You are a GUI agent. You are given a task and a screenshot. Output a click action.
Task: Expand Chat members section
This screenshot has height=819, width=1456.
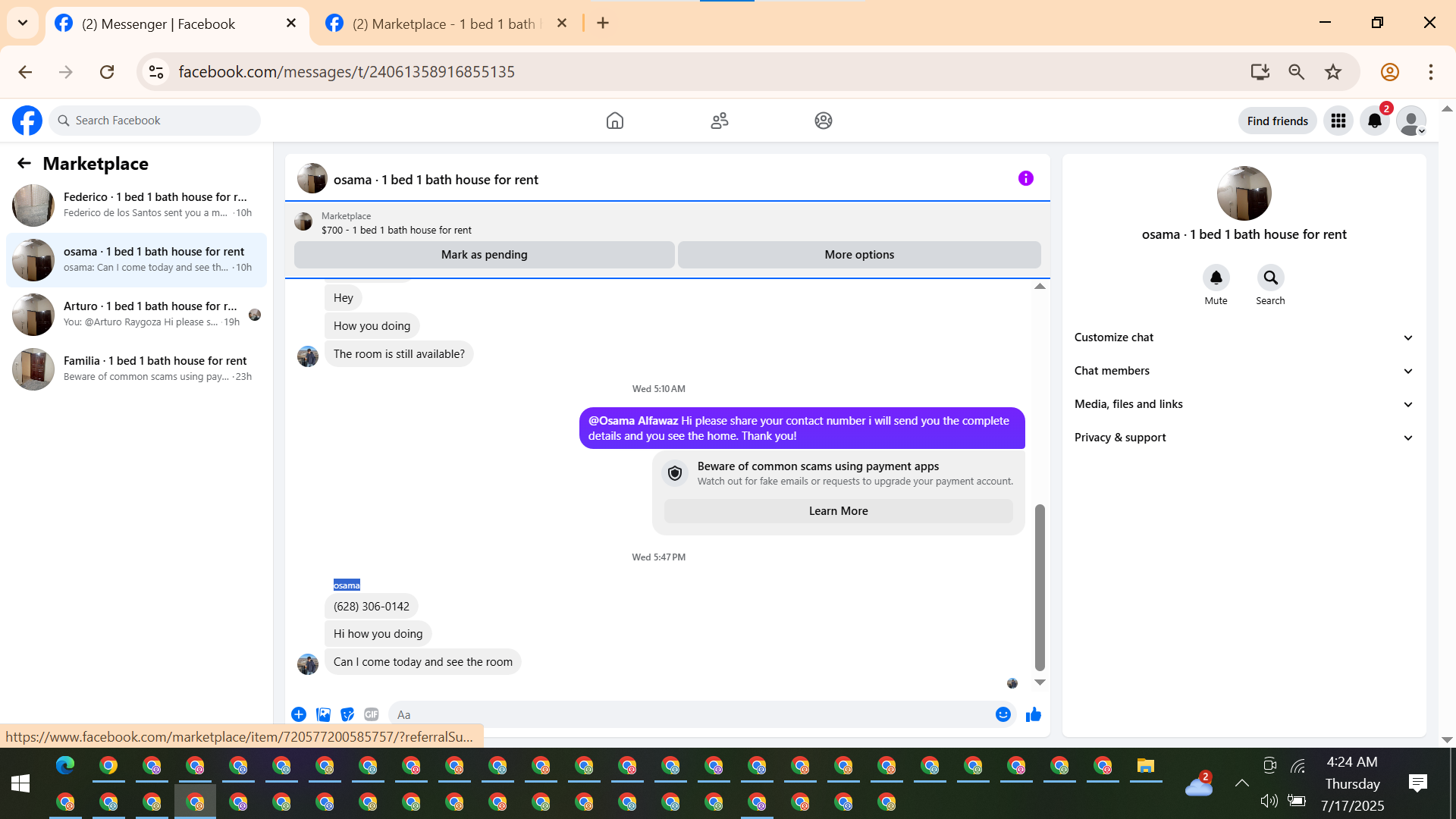(x=1244, y=371)
